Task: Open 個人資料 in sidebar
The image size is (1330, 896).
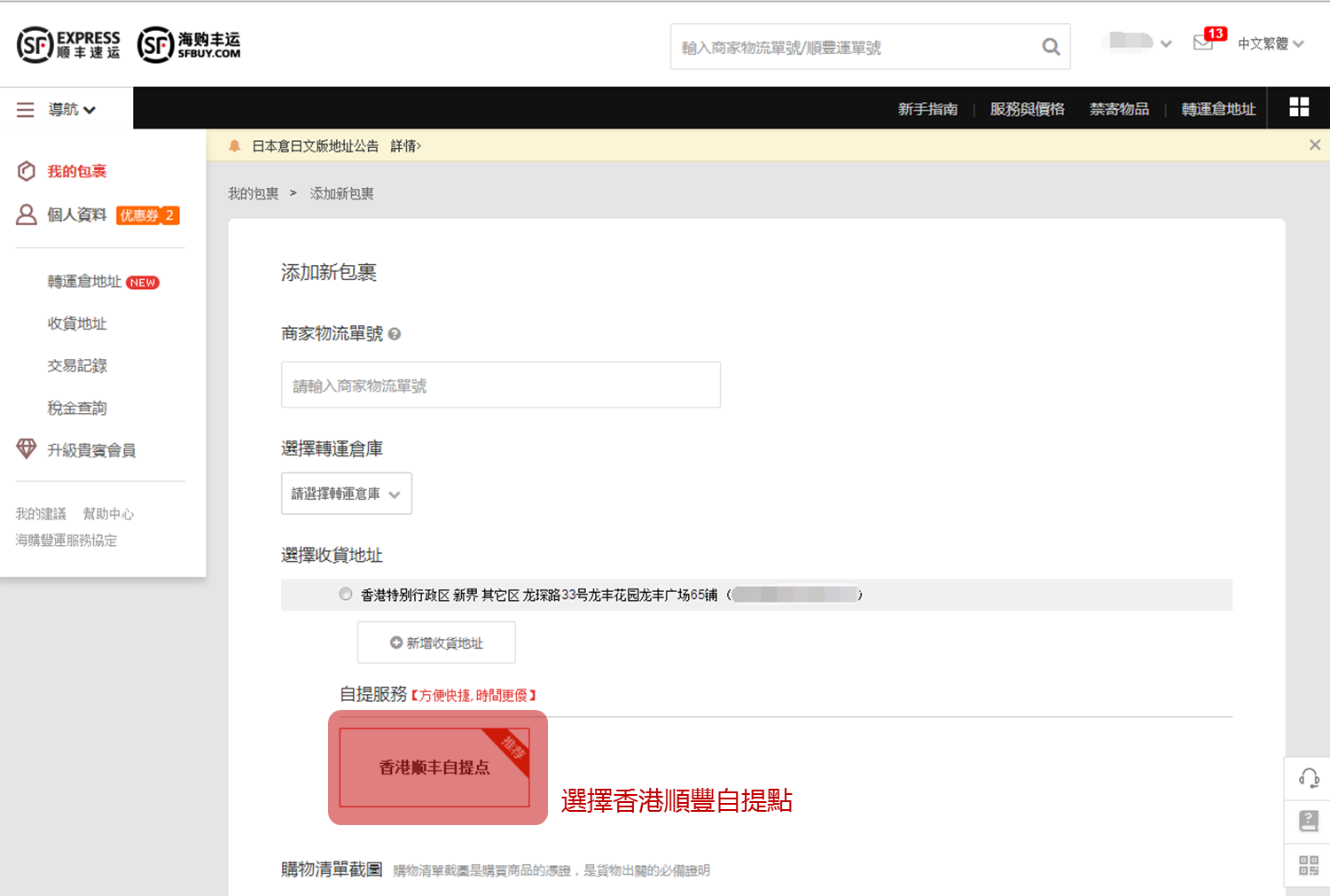Action: tap(77, 214)
